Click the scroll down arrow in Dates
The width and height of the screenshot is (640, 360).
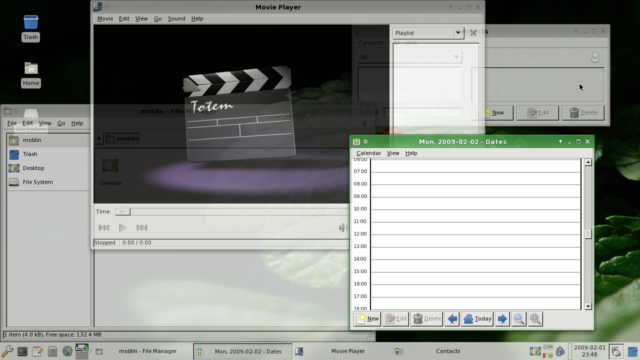(x=588, y=306)
